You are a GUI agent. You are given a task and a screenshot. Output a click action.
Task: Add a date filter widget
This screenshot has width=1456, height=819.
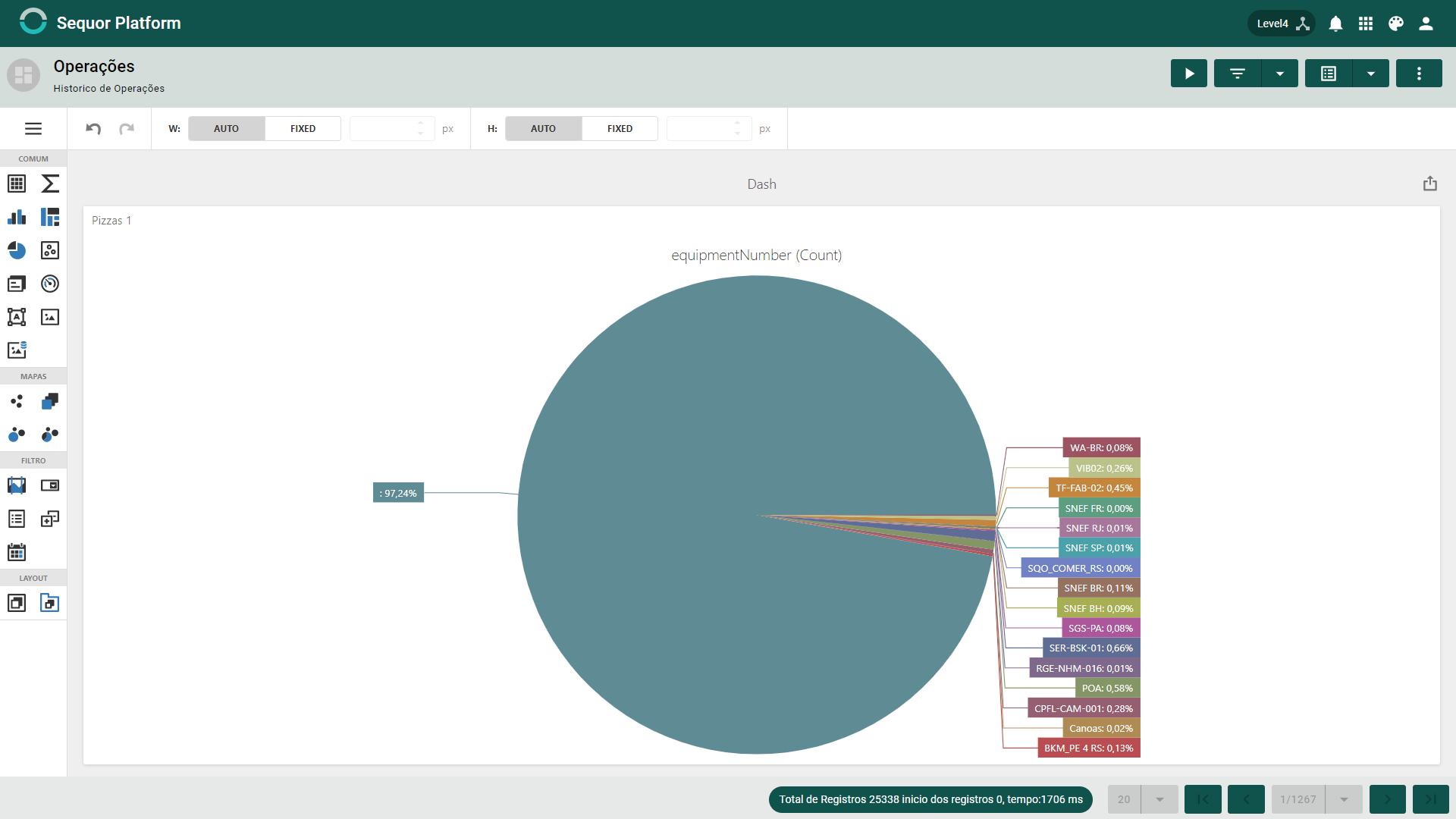point(17,552)
